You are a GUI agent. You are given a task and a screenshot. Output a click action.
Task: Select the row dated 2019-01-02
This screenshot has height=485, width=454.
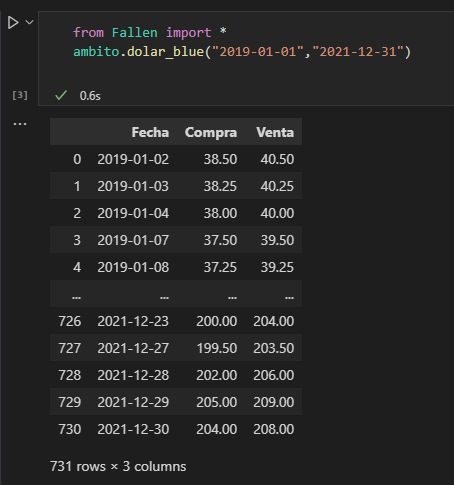(x=176, y=159)
